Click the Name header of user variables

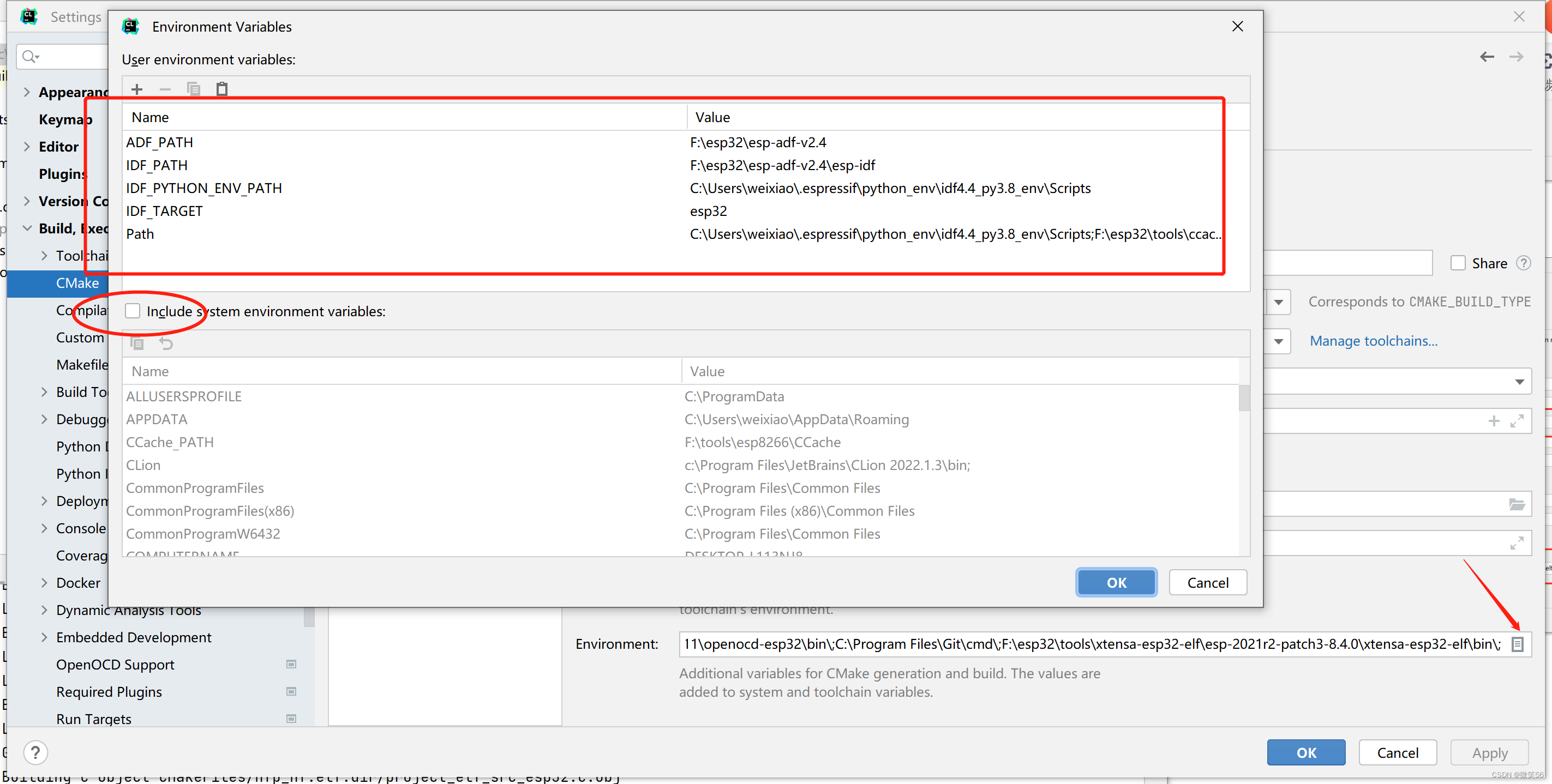[x=404, y=117]
